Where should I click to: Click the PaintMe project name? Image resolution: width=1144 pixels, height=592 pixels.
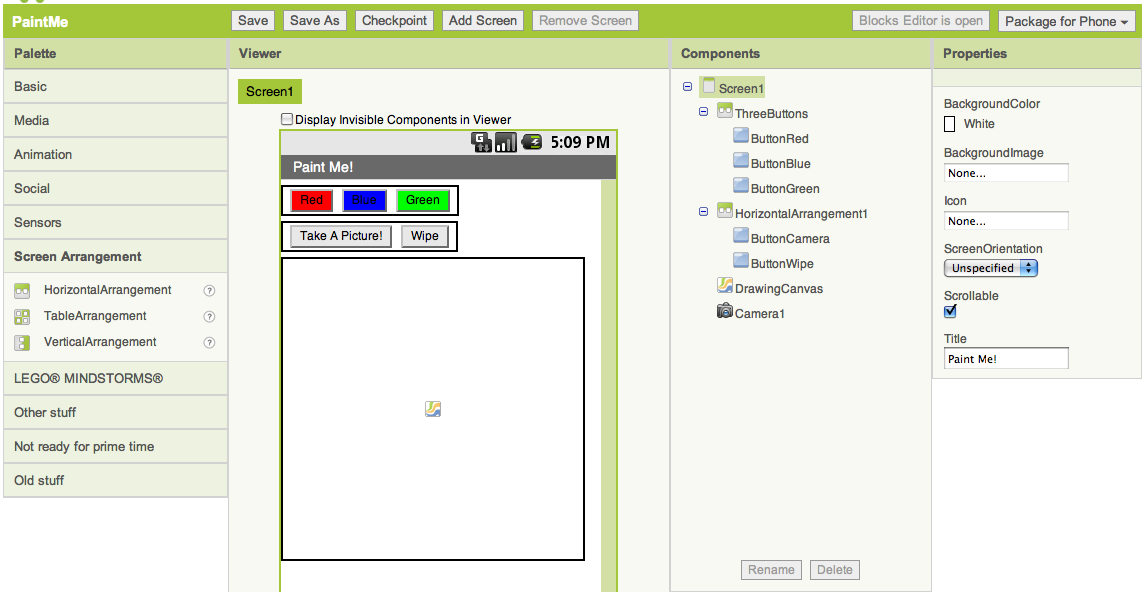[40, 21]
